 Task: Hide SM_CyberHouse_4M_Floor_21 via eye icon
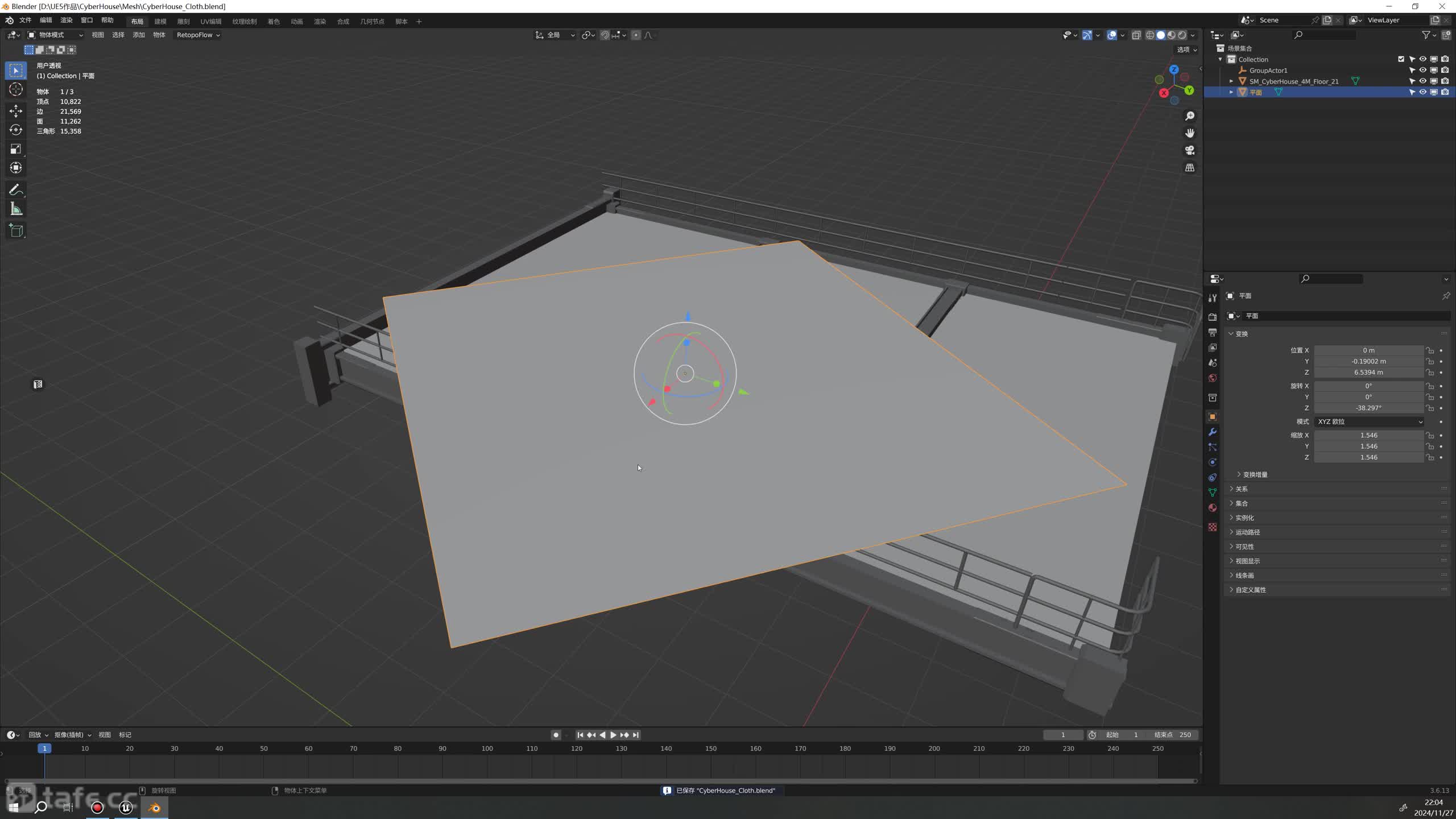tap(1422, 81)
